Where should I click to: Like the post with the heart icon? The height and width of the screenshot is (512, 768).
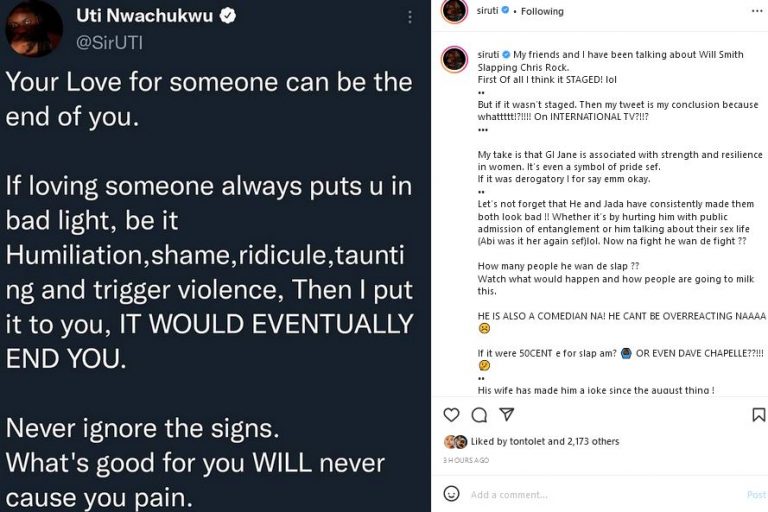[452, 415]
